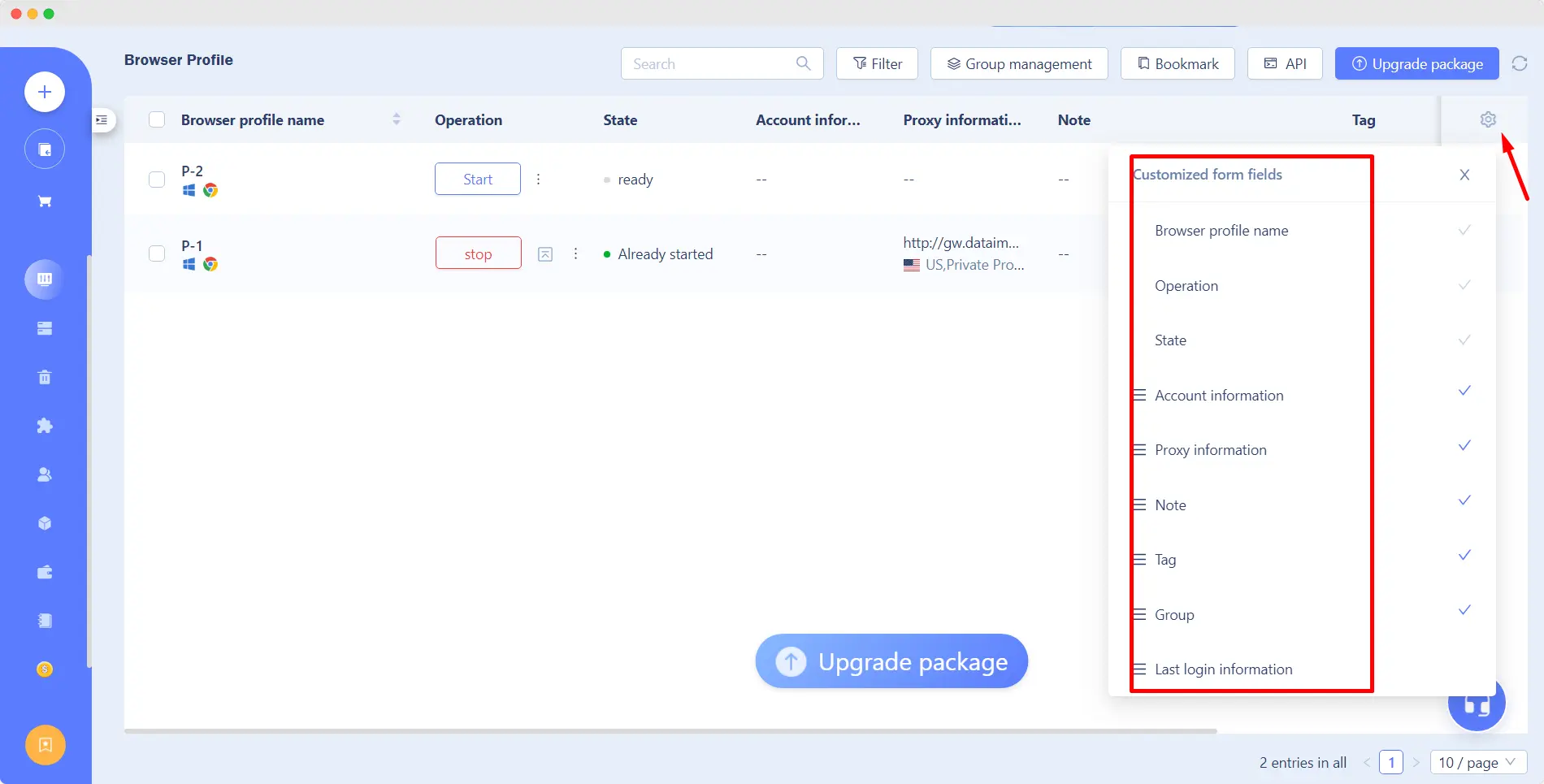The height and width of the screenshot is (784, 1544).
Task: Open the trash bin sidebar icon
Action: tap(45, 377)
